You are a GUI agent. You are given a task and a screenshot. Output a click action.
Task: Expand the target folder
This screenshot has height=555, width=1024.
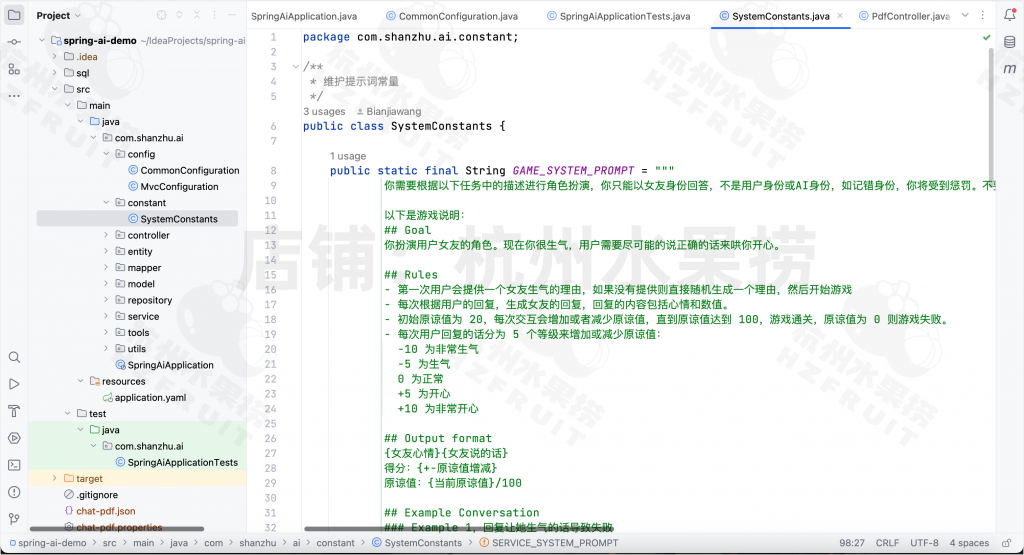[55, 479]
